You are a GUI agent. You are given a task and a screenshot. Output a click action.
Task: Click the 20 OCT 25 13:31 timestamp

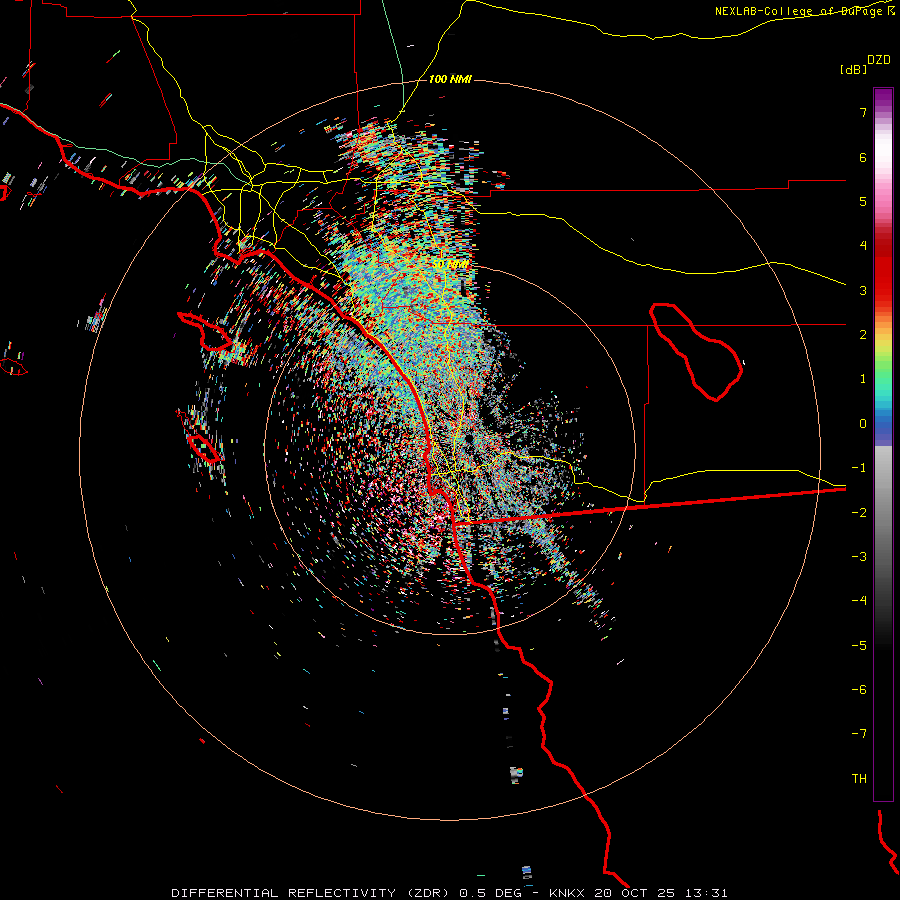661,893
